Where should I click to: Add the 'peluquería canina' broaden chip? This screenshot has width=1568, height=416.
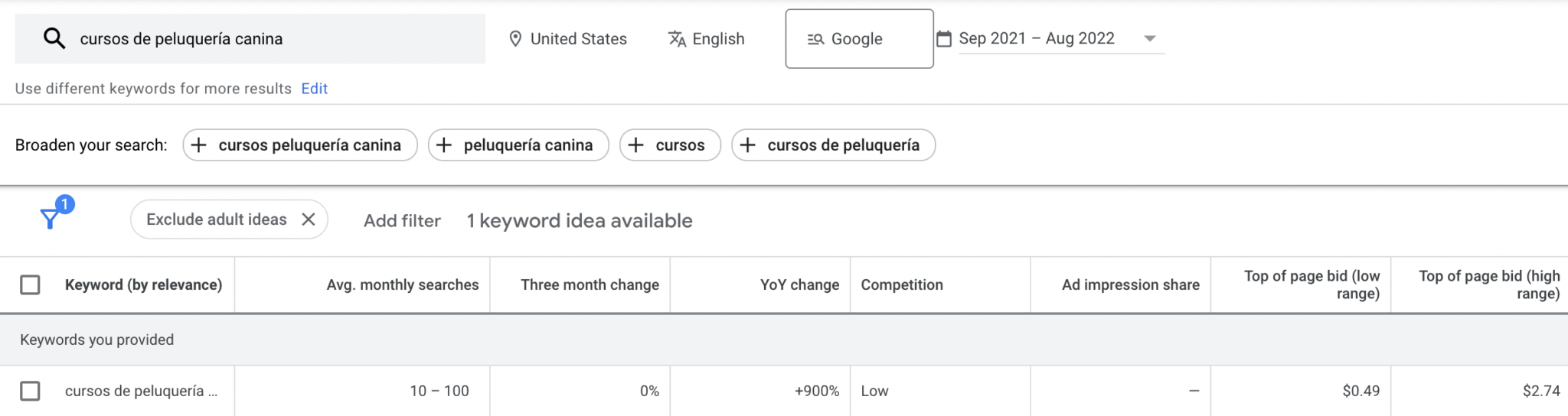coord(518,145)
